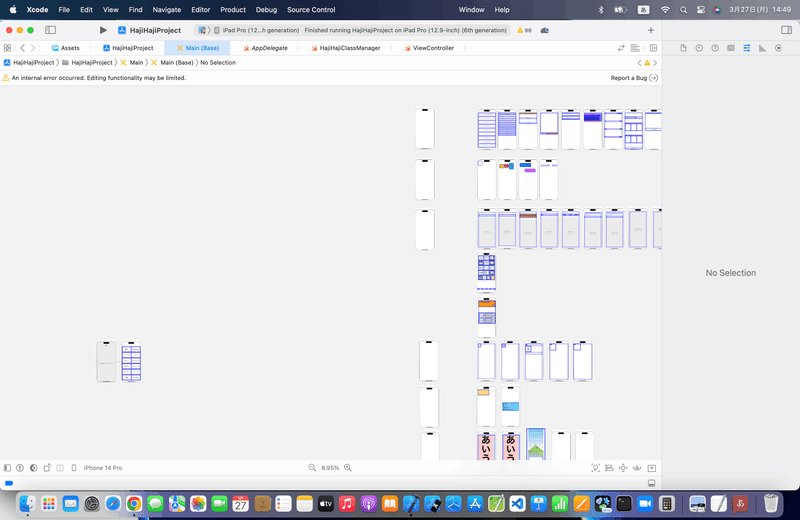This screenshot has height=520, width=800.
Task: Click the cloud status icon in the toolbar
Action: [544, 30]
